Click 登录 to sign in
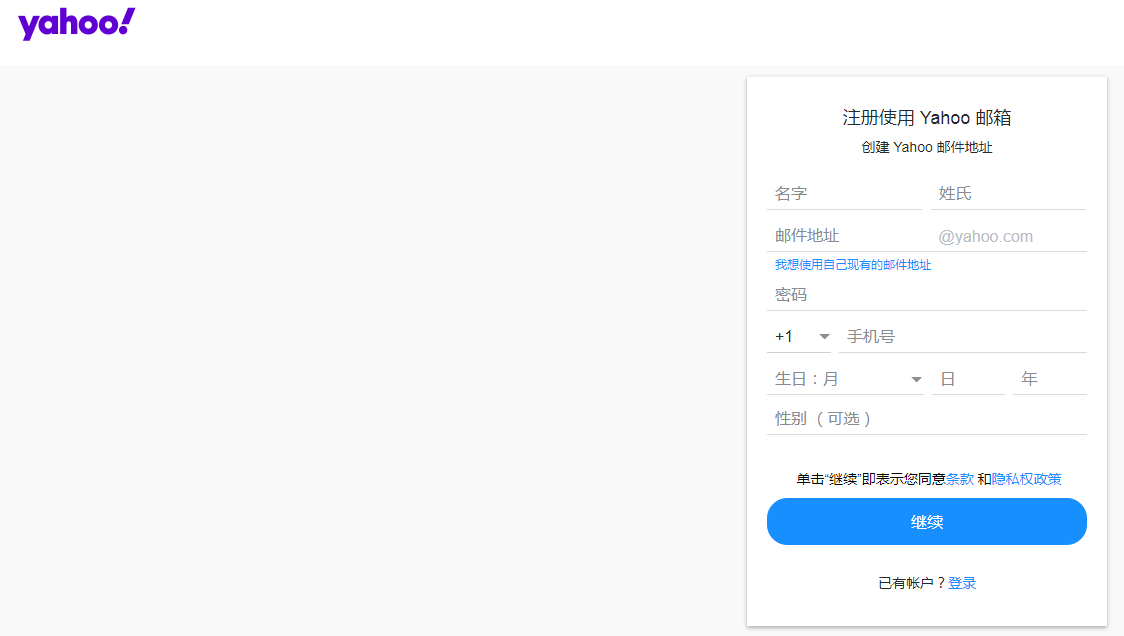This screenshot has height=636, width=1124. tap(962, 582)
